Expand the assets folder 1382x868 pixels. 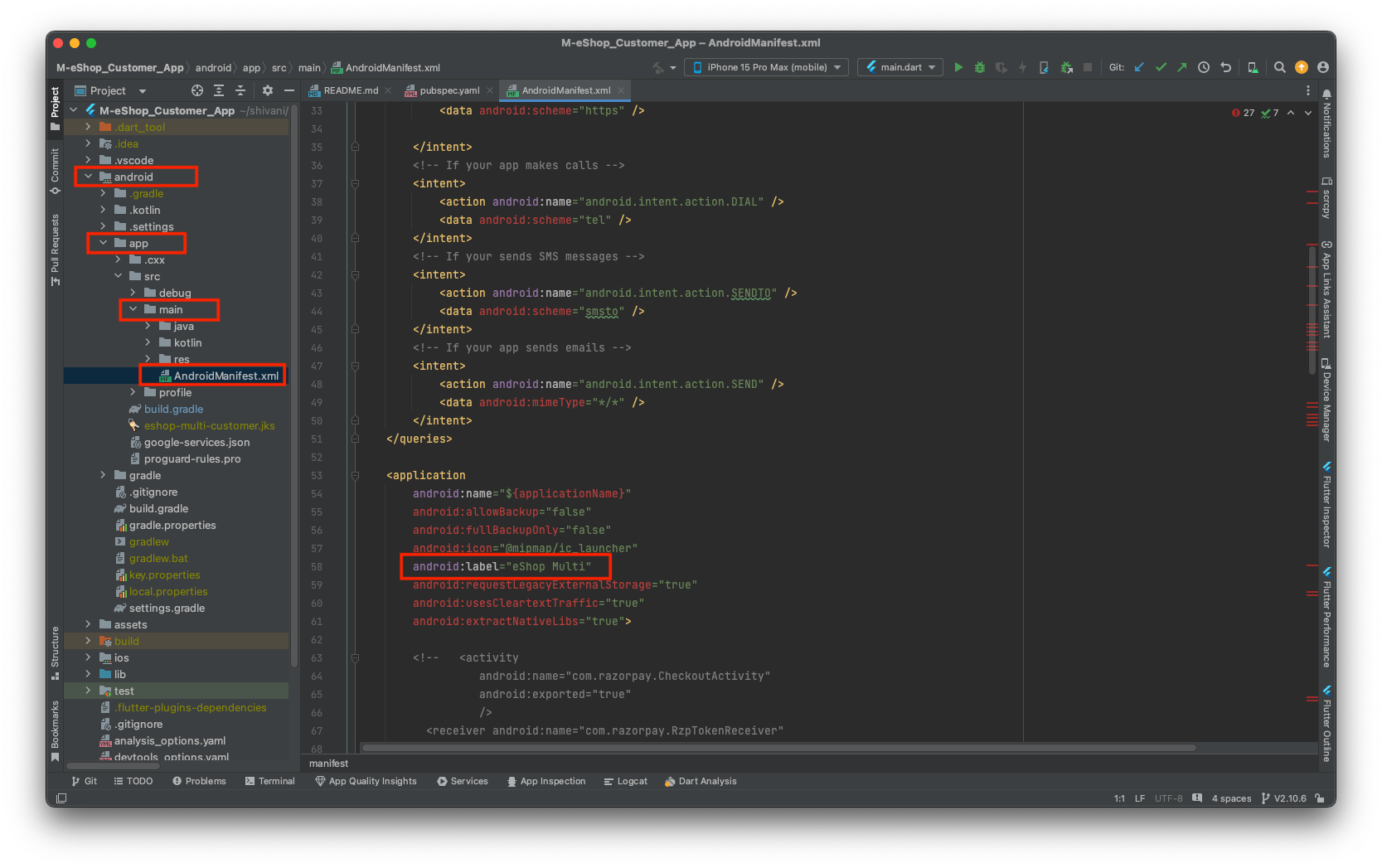click(88, 624)
